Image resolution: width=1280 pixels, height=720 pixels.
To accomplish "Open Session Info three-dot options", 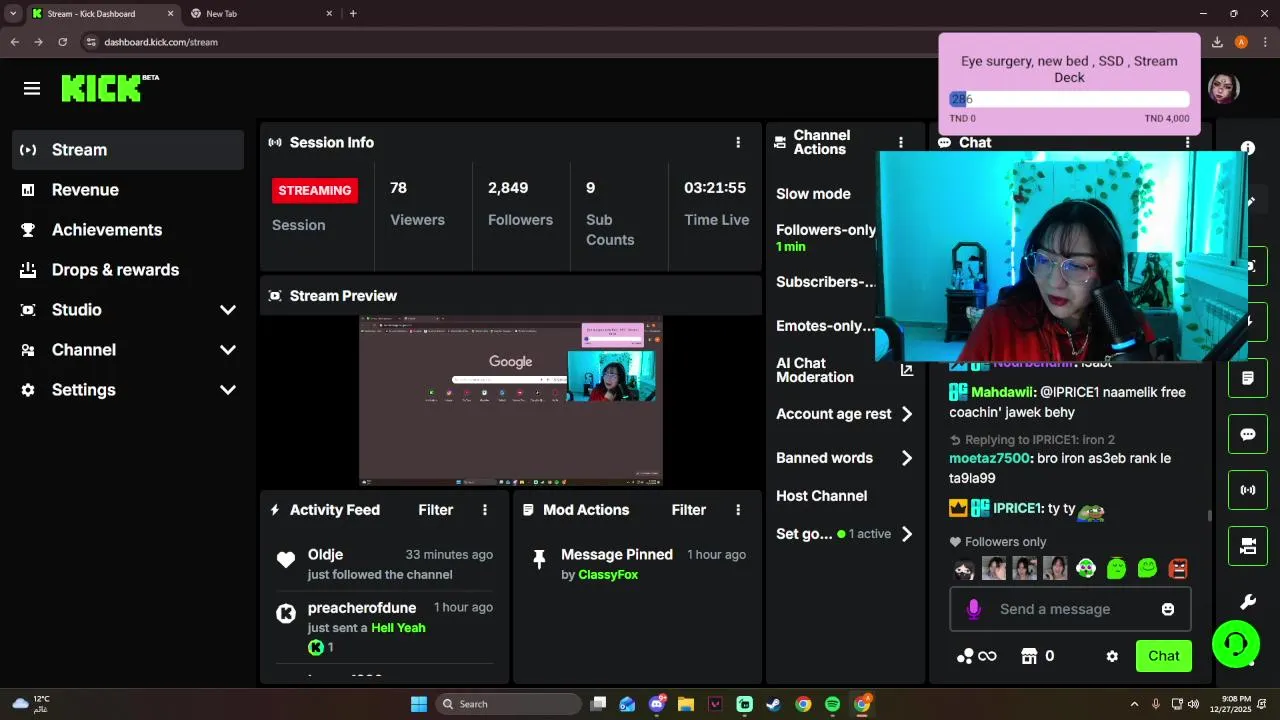I will (x=738, y=143).
